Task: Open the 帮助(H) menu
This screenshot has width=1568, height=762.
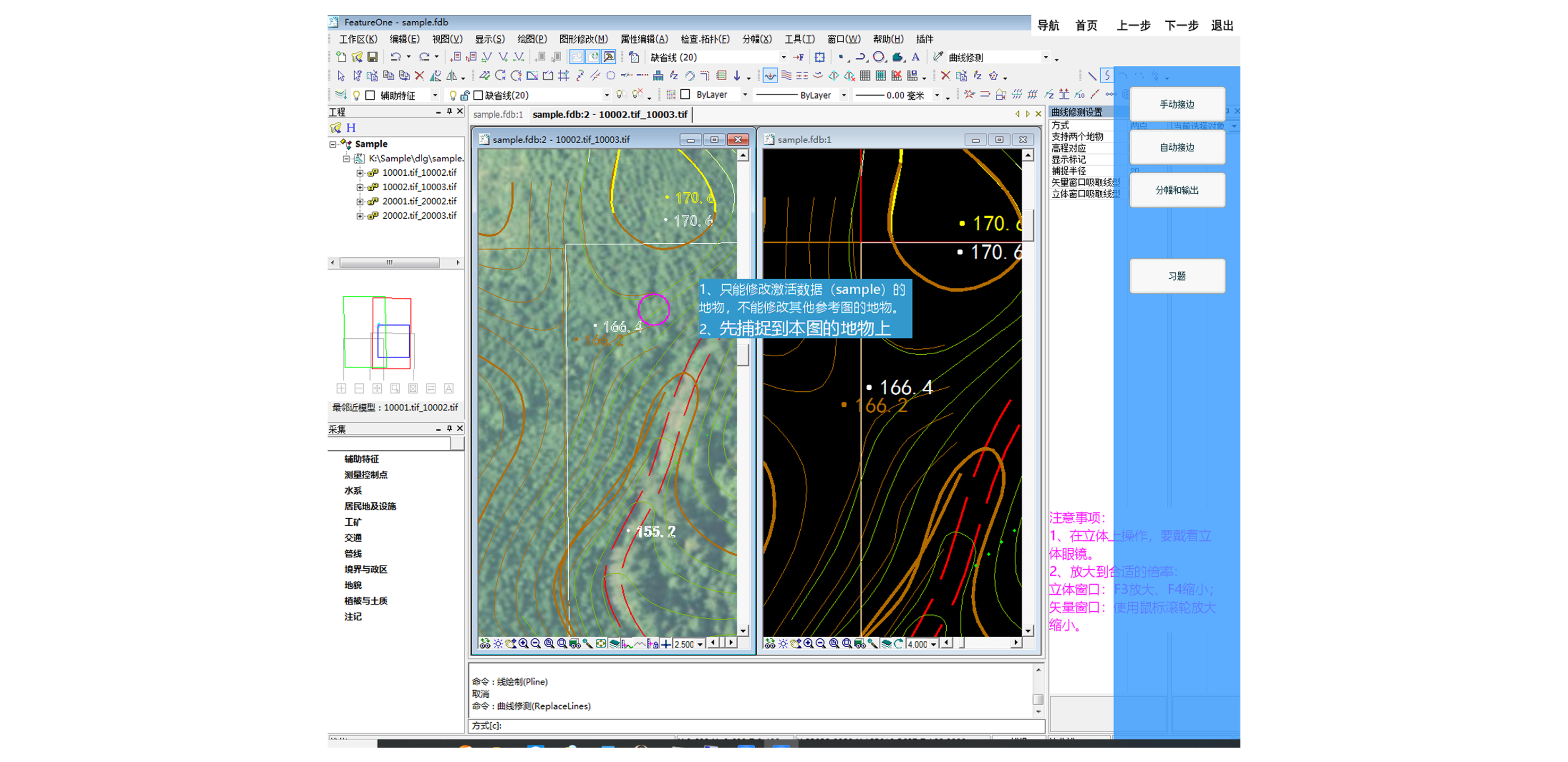Action: tap(888, 39)
